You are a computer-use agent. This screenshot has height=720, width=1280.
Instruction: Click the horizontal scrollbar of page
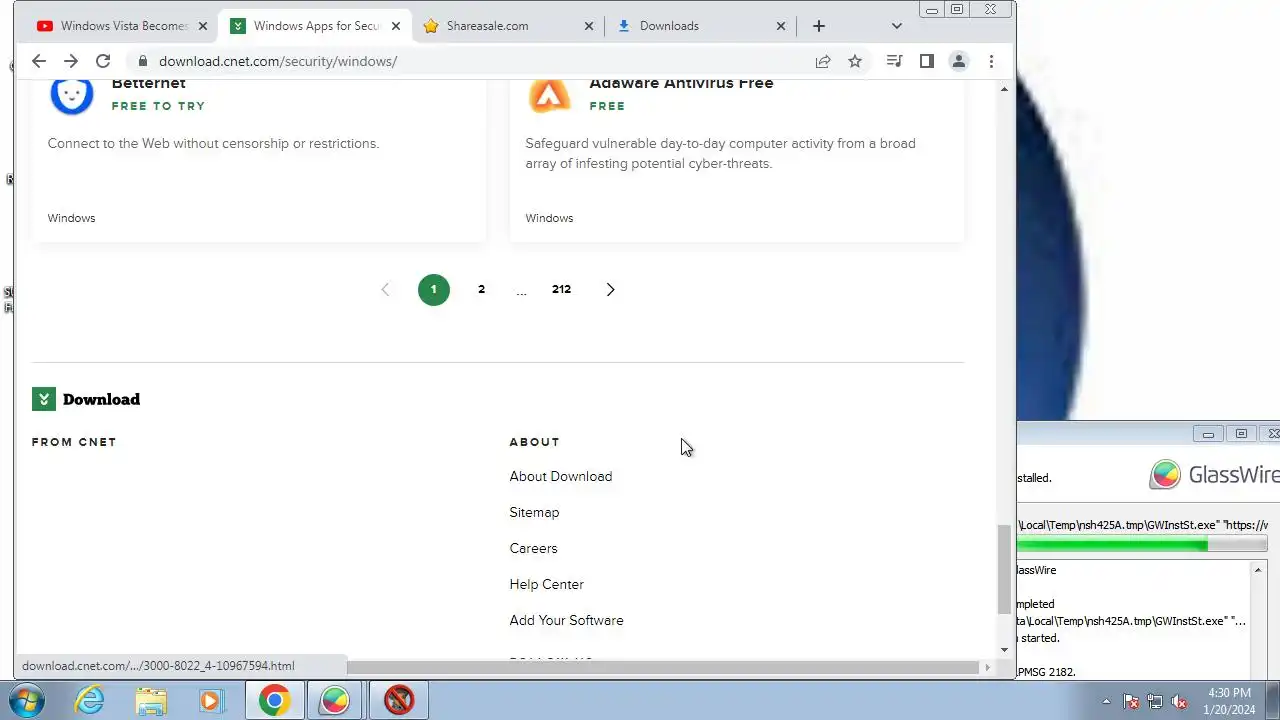pyautogui.click(x=663, y=667)
